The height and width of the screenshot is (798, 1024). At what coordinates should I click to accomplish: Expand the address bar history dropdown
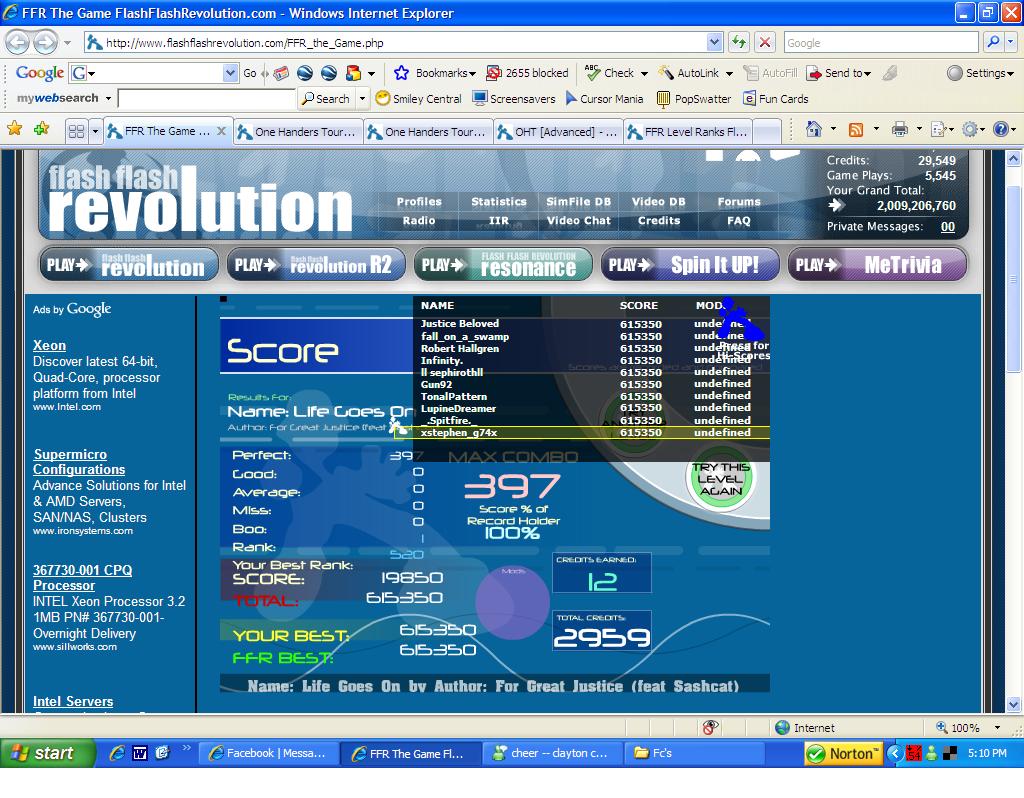(x=714, y=42)
